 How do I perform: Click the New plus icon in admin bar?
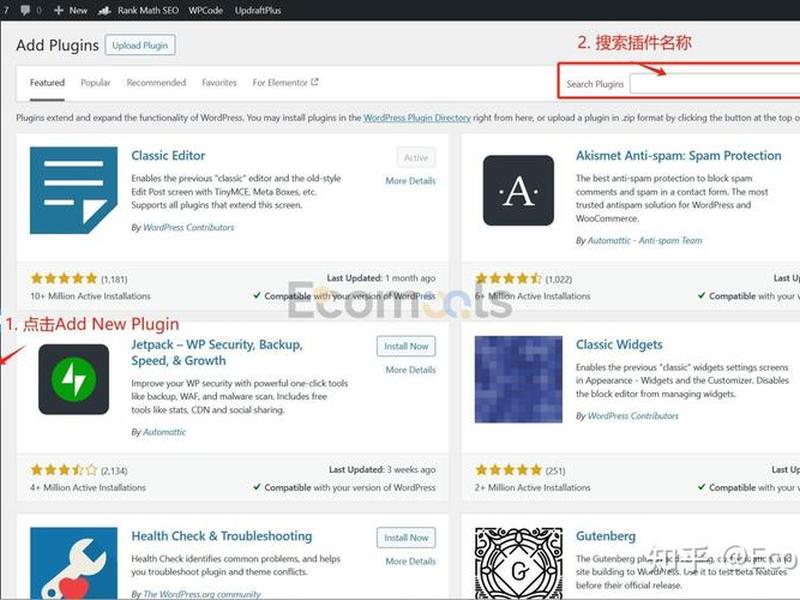[58, 10]
